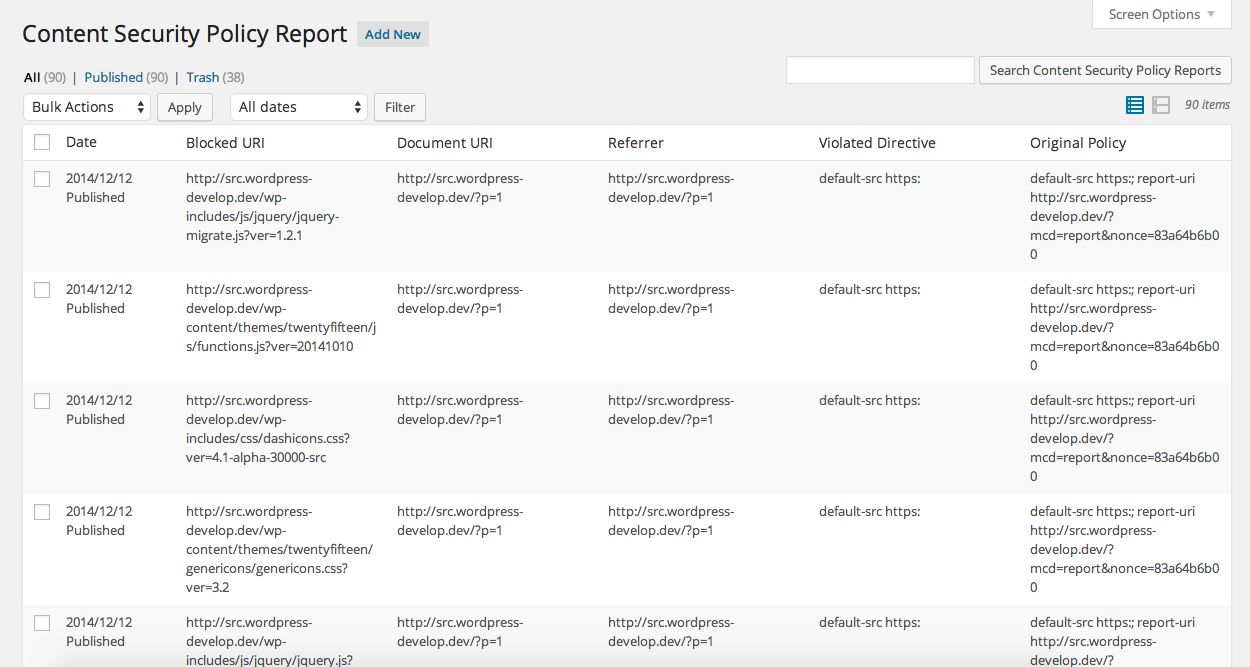Check the row for jquery.js report

coord(42,623)
